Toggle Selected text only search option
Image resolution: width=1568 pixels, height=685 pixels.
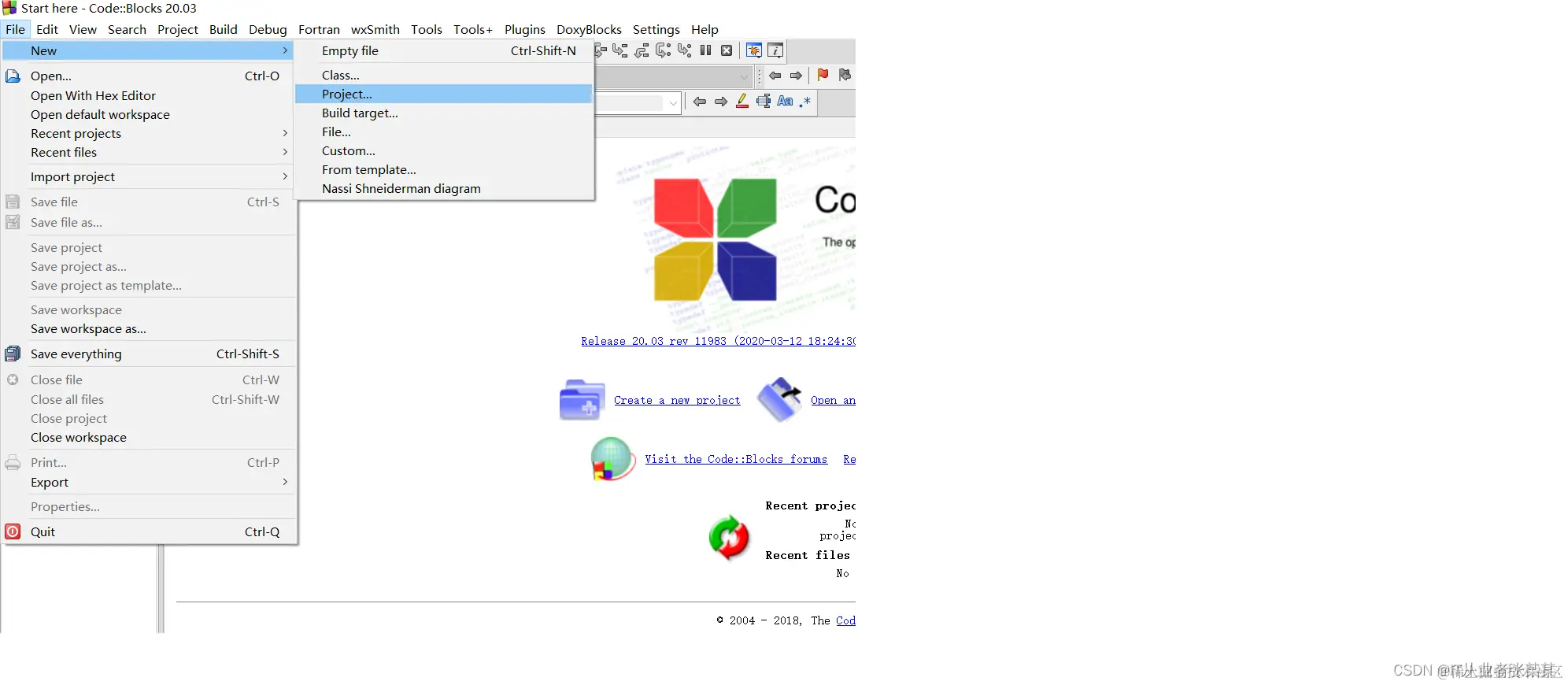(764, 102)
